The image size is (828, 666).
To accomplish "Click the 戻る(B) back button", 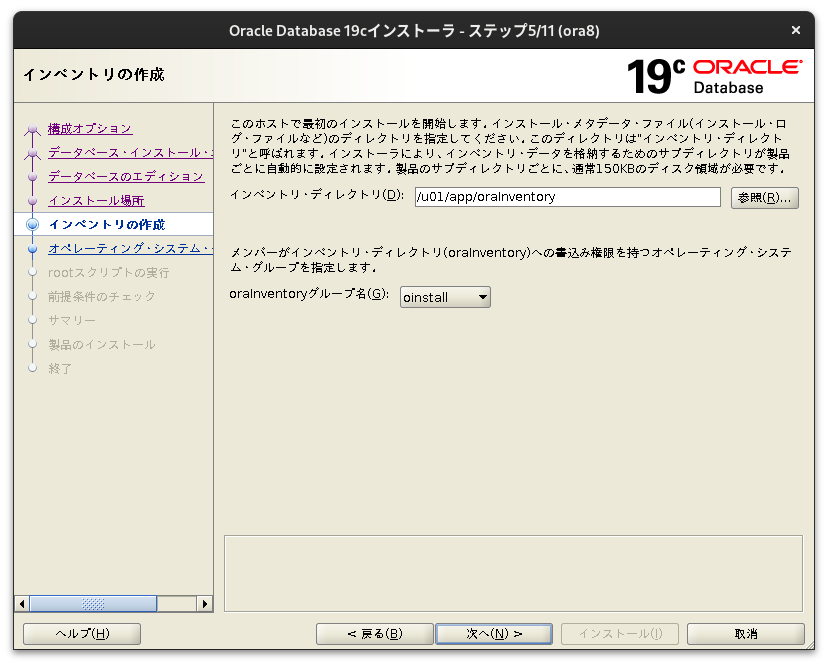I will (374, 633).
